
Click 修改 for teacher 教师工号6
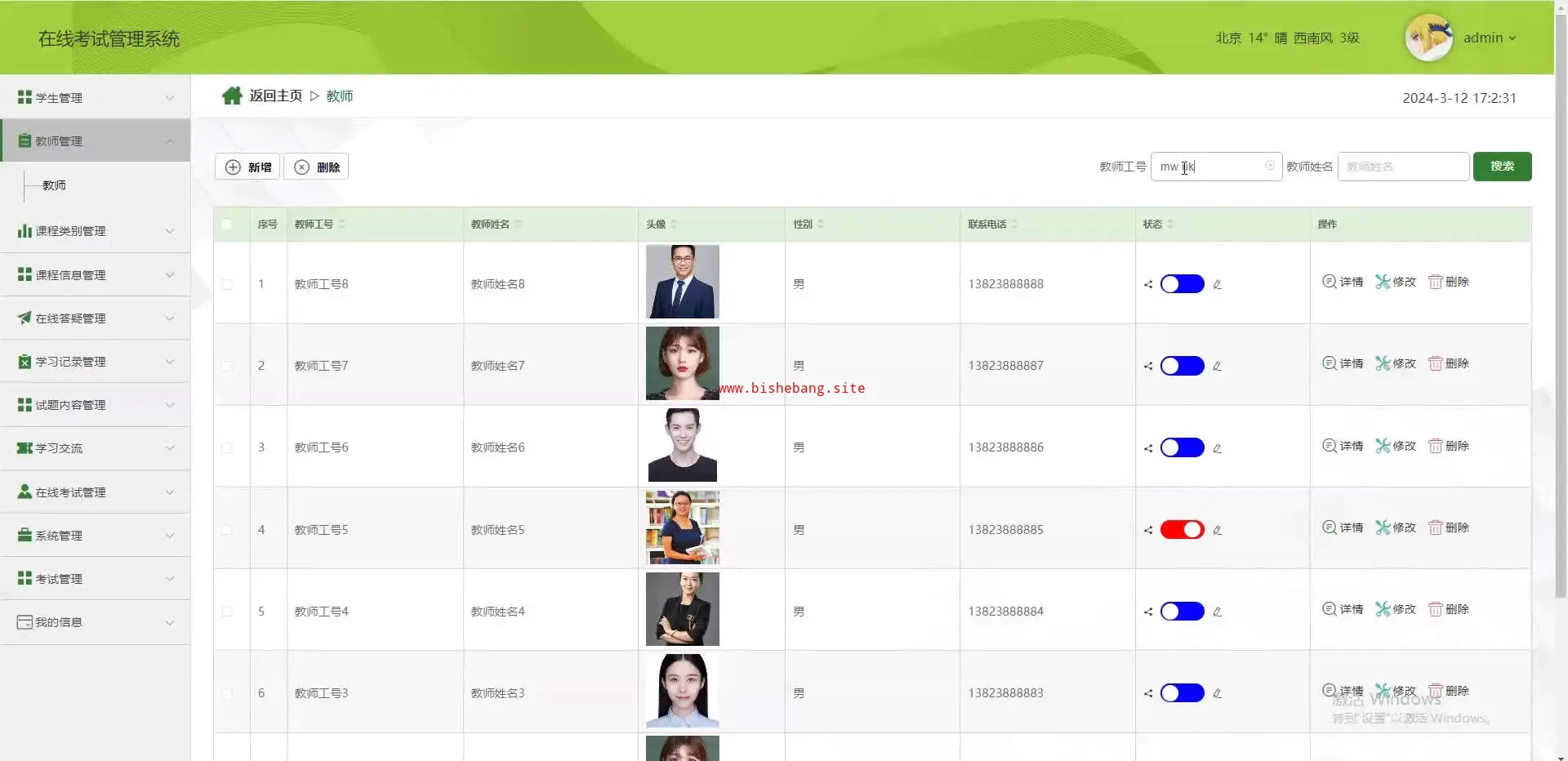coord(1396,446)
